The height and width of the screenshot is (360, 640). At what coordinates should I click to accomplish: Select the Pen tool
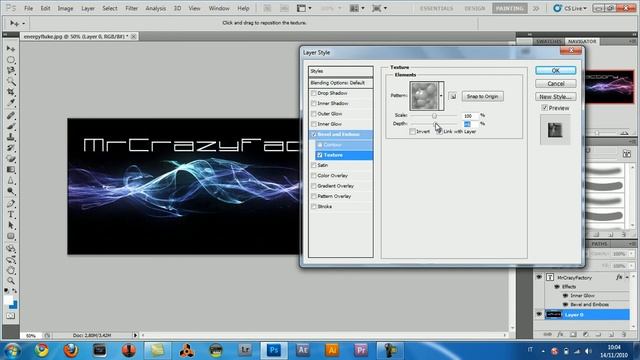(11, 204)
